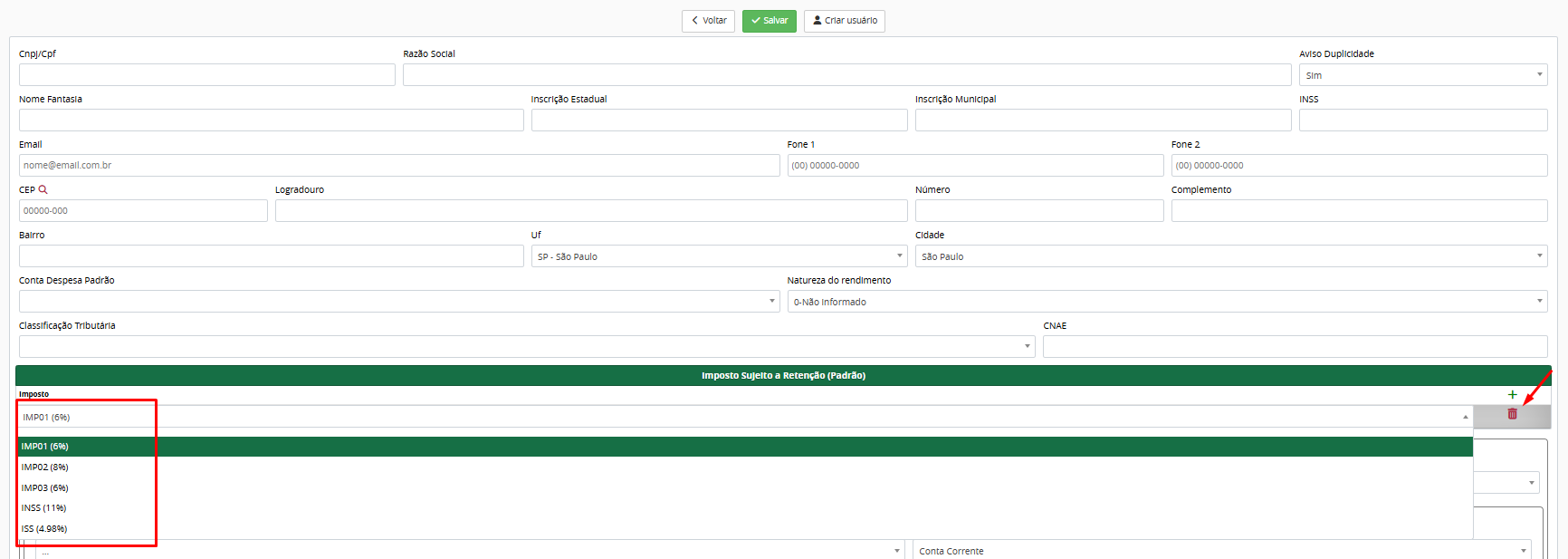Viewport: 1568px width, 559px height.
Task: Expand the Uf state dropdown
Action: tap(719, 256)
